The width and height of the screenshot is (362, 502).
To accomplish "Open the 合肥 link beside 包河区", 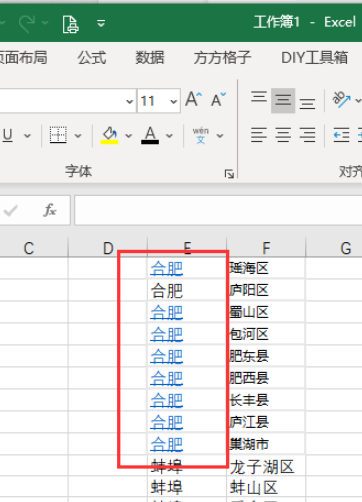I will click(167, 334).
